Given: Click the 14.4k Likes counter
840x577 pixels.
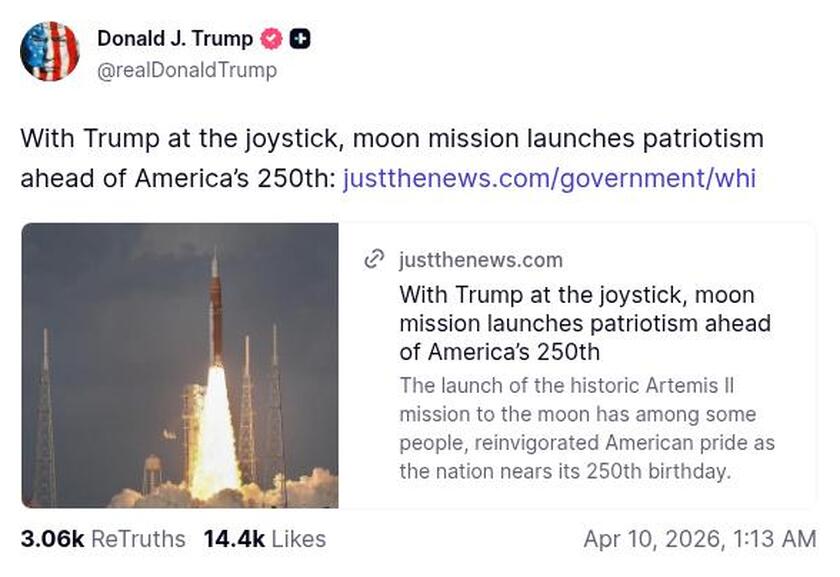Looking at the screenshot, I should [236, 538].
